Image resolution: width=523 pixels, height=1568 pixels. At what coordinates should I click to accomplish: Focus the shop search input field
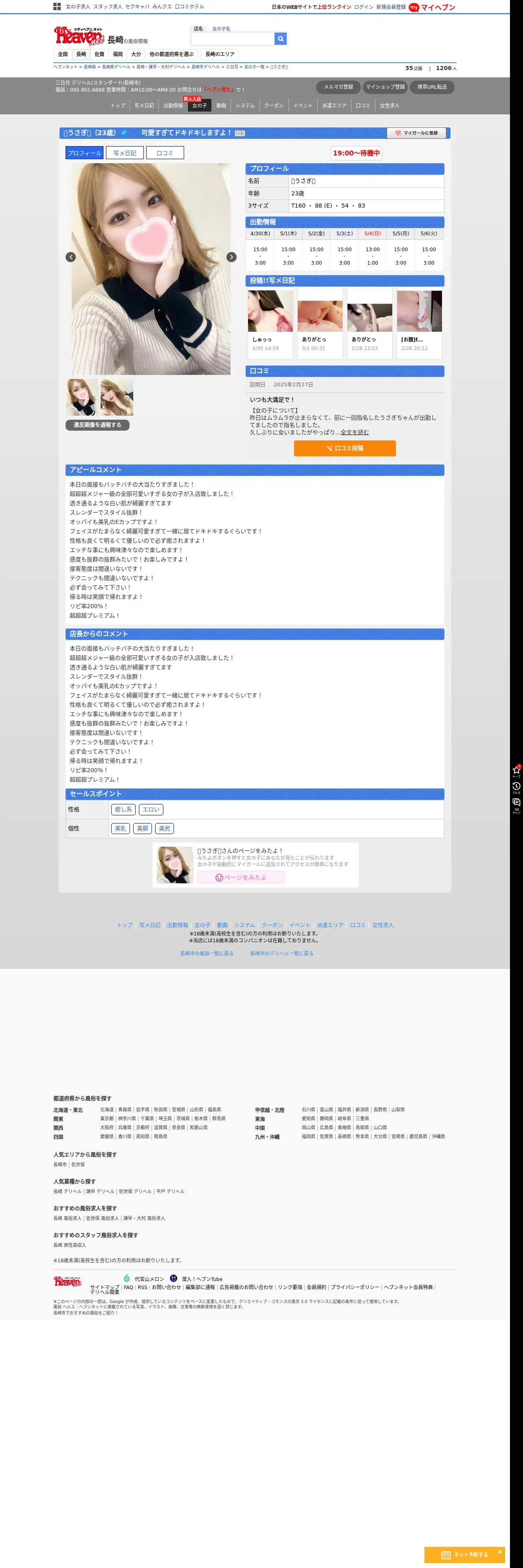[x=233, y=39]
